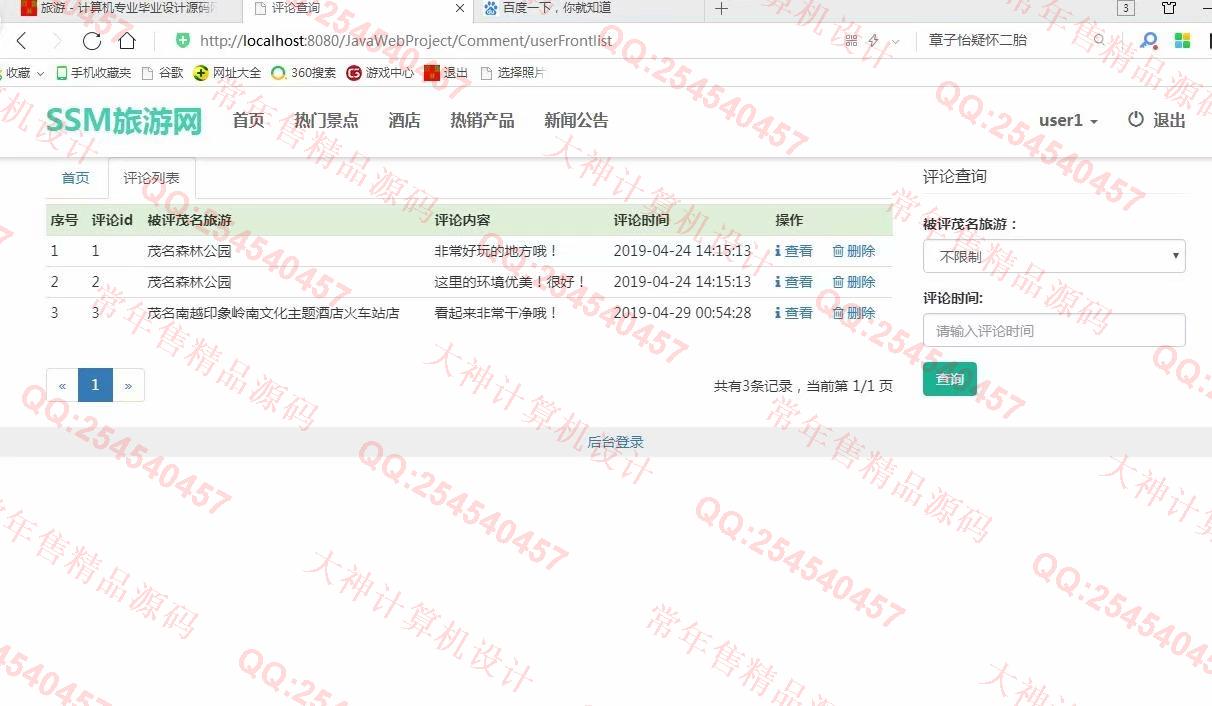View comment 3 看起来非常干净哦
The width and height of the screenshot is (1212, 706).
coord(794,313)
